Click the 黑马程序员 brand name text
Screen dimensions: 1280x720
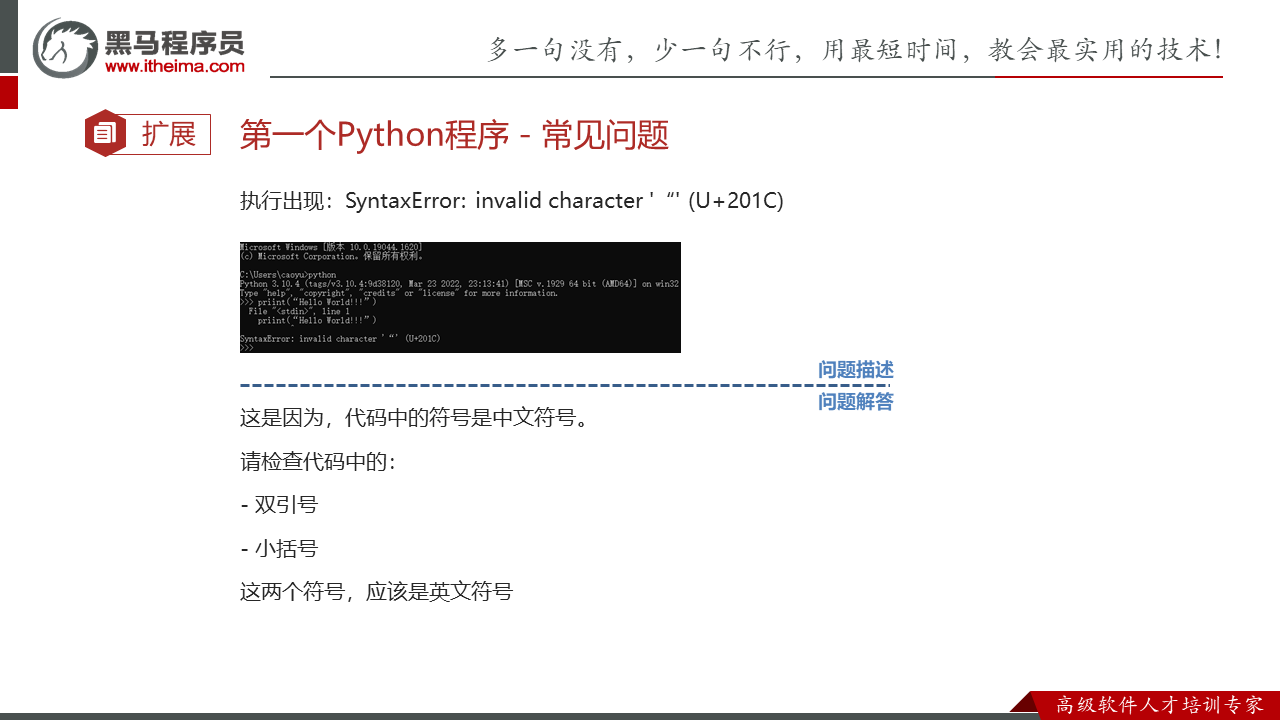point(174,41)
